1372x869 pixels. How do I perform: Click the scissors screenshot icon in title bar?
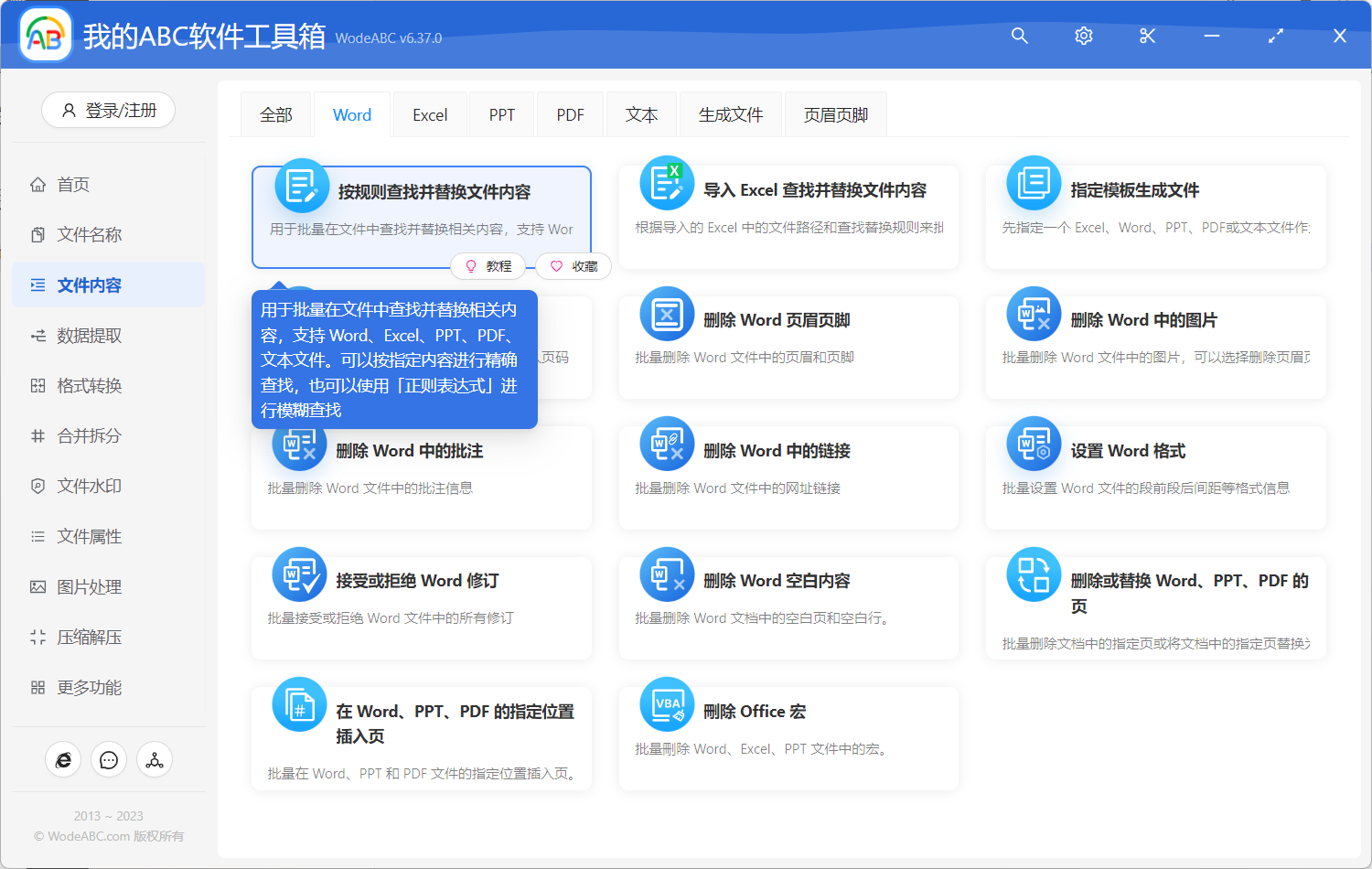(1147, 36)
